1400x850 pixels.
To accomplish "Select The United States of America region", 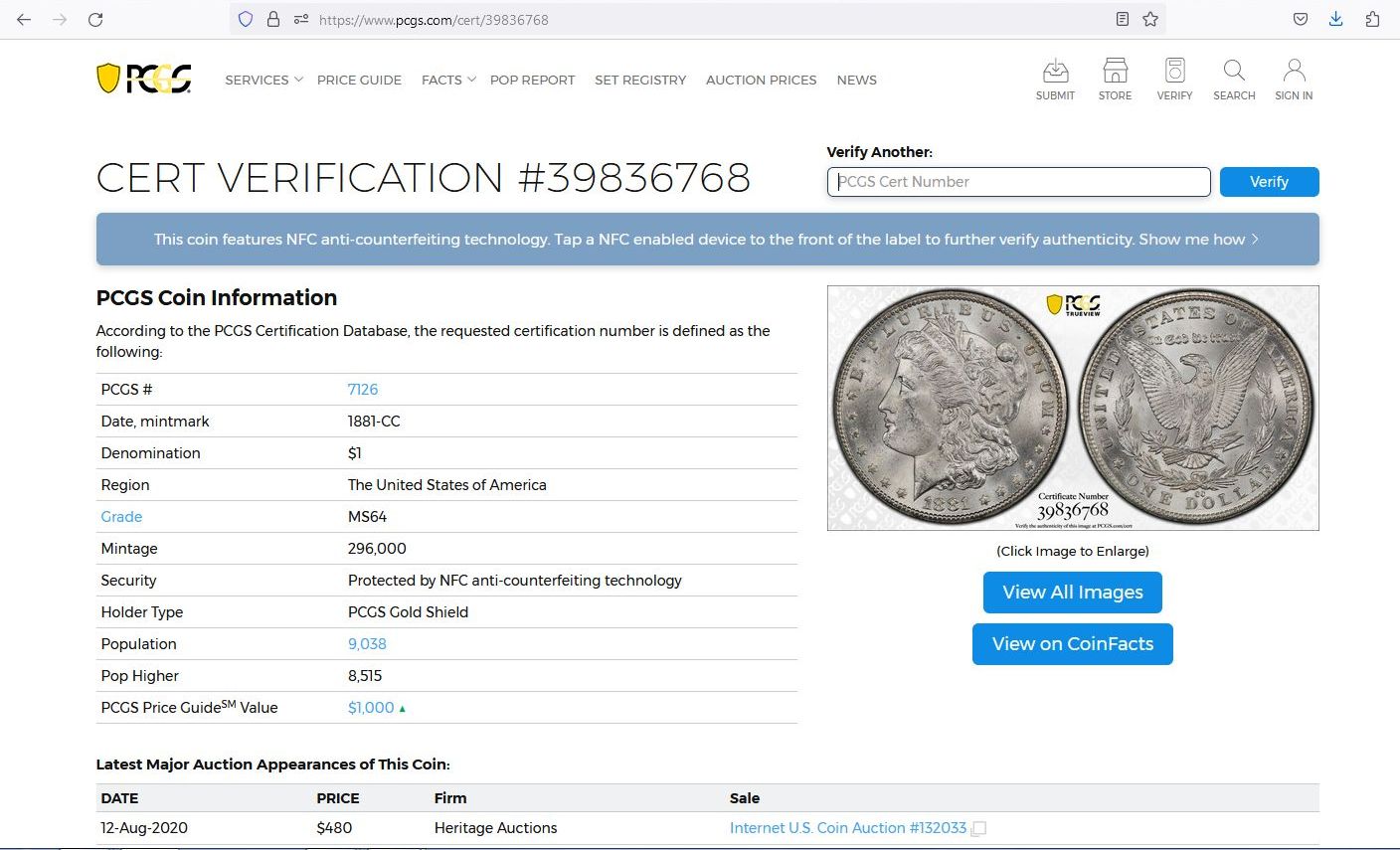I will click(447, 485).
